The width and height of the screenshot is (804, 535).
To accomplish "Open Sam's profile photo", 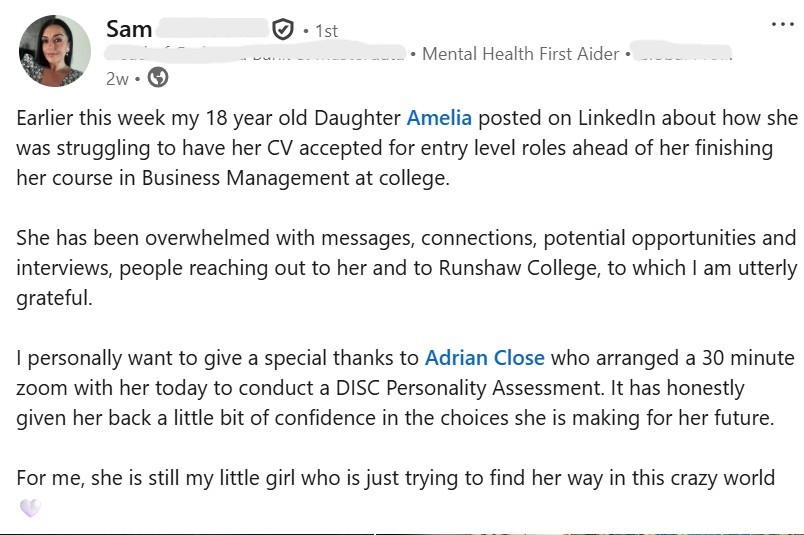I will point(54,51).
